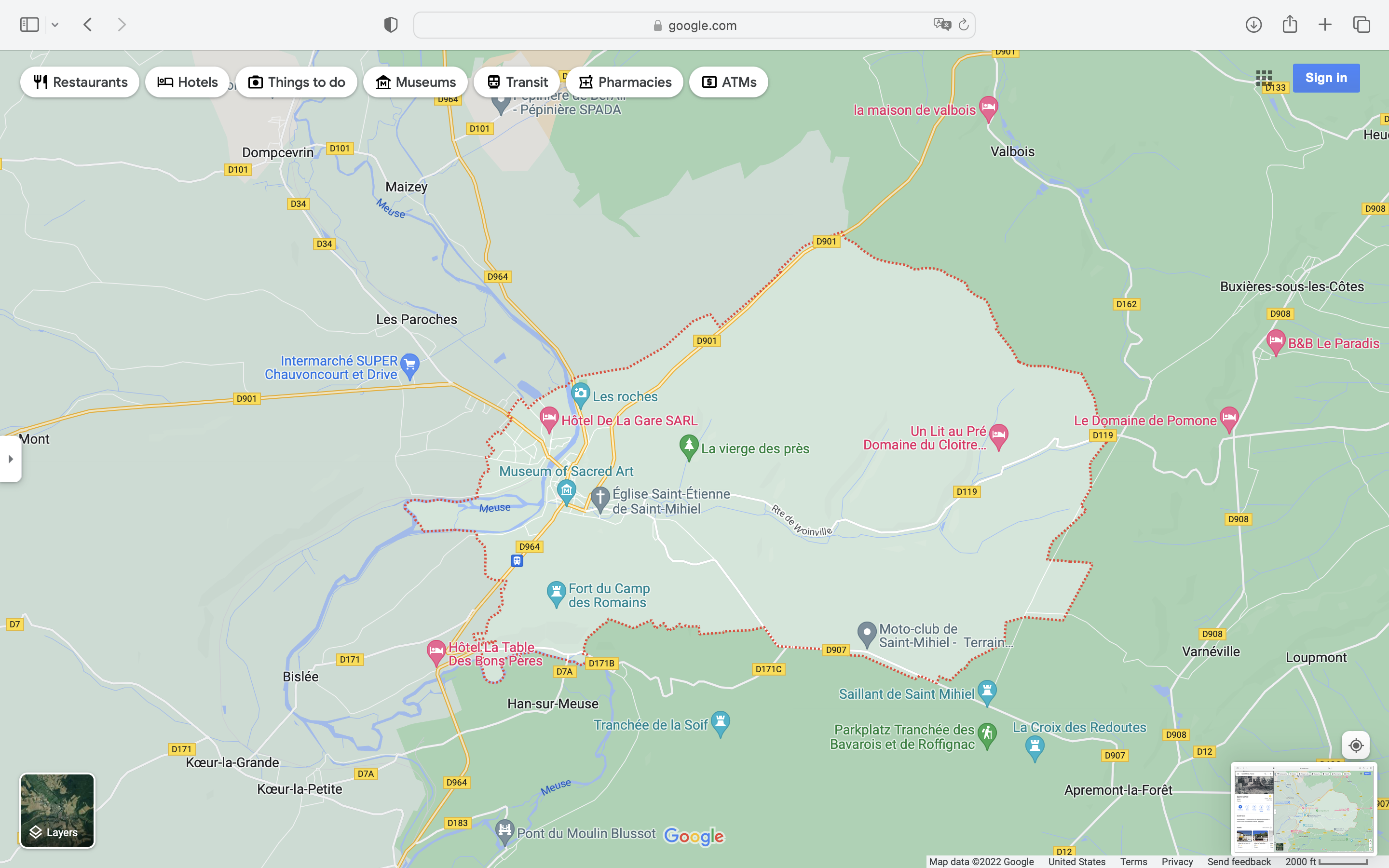Select the Museums filter chip
The image size is (1389, 868).
(416, 82)
